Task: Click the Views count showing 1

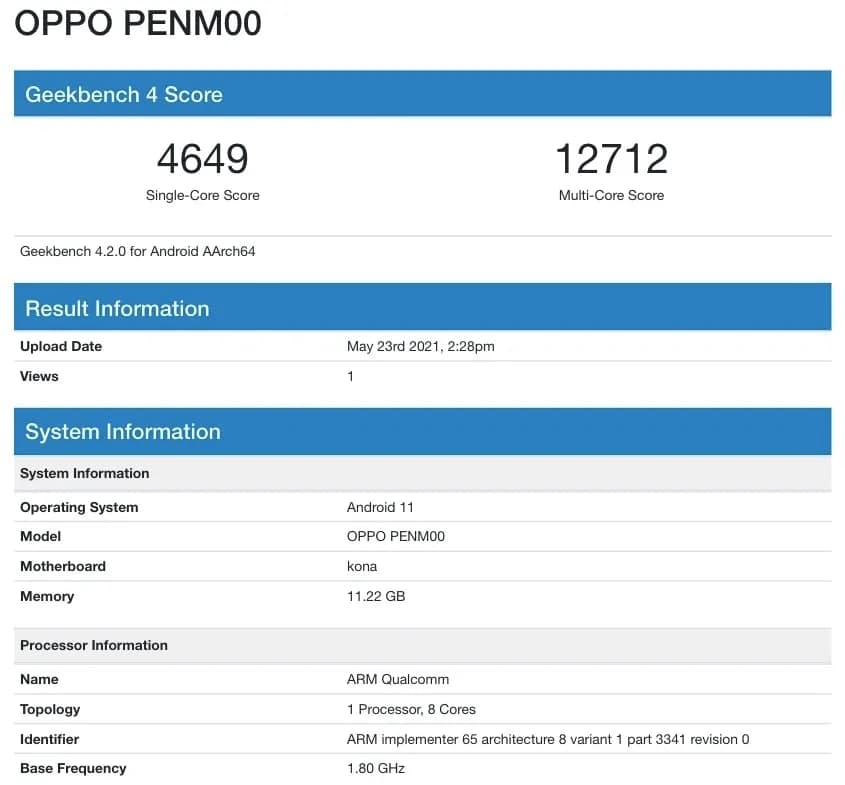Action: [x=350, y=376]
